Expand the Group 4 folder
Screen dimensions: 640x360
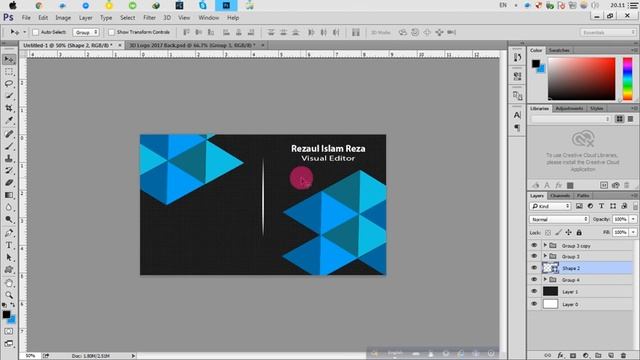(545, 280)
